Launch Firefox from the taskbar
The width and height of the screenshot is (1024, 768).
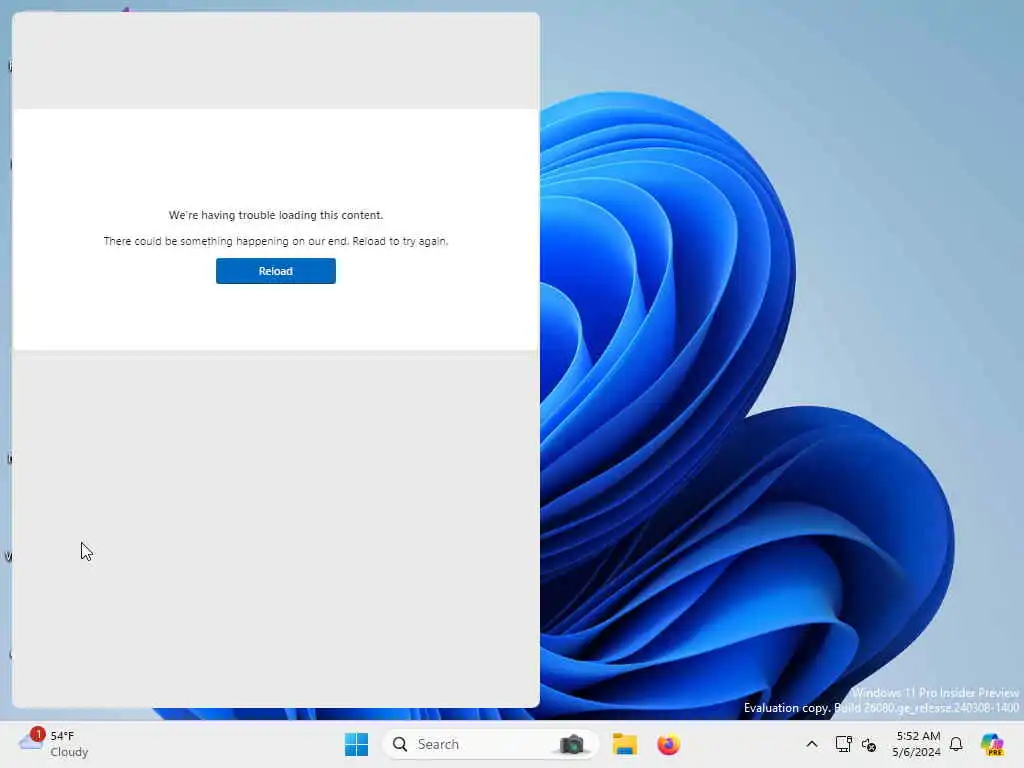pyautogui.click(x=669, y=744)
